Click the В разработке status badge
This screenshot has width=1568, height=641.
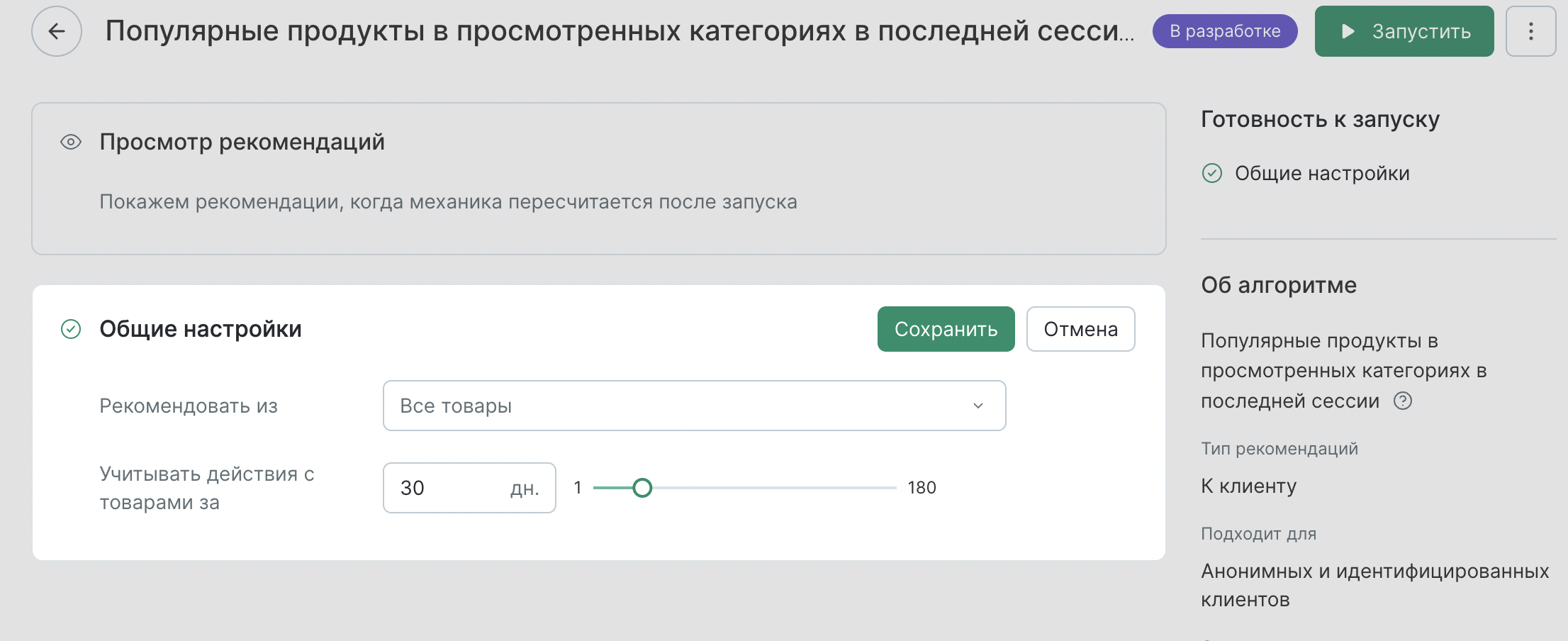[1225, 31]
